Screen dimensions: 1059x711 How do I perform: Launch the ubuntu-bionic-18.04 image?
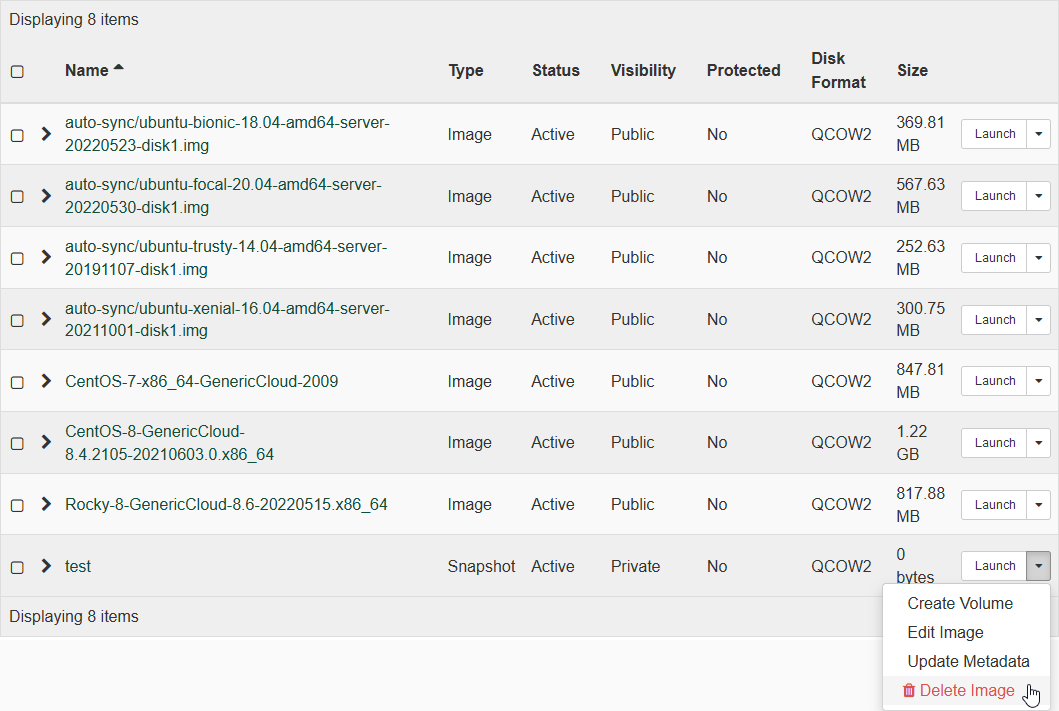(x=994, y=134)
